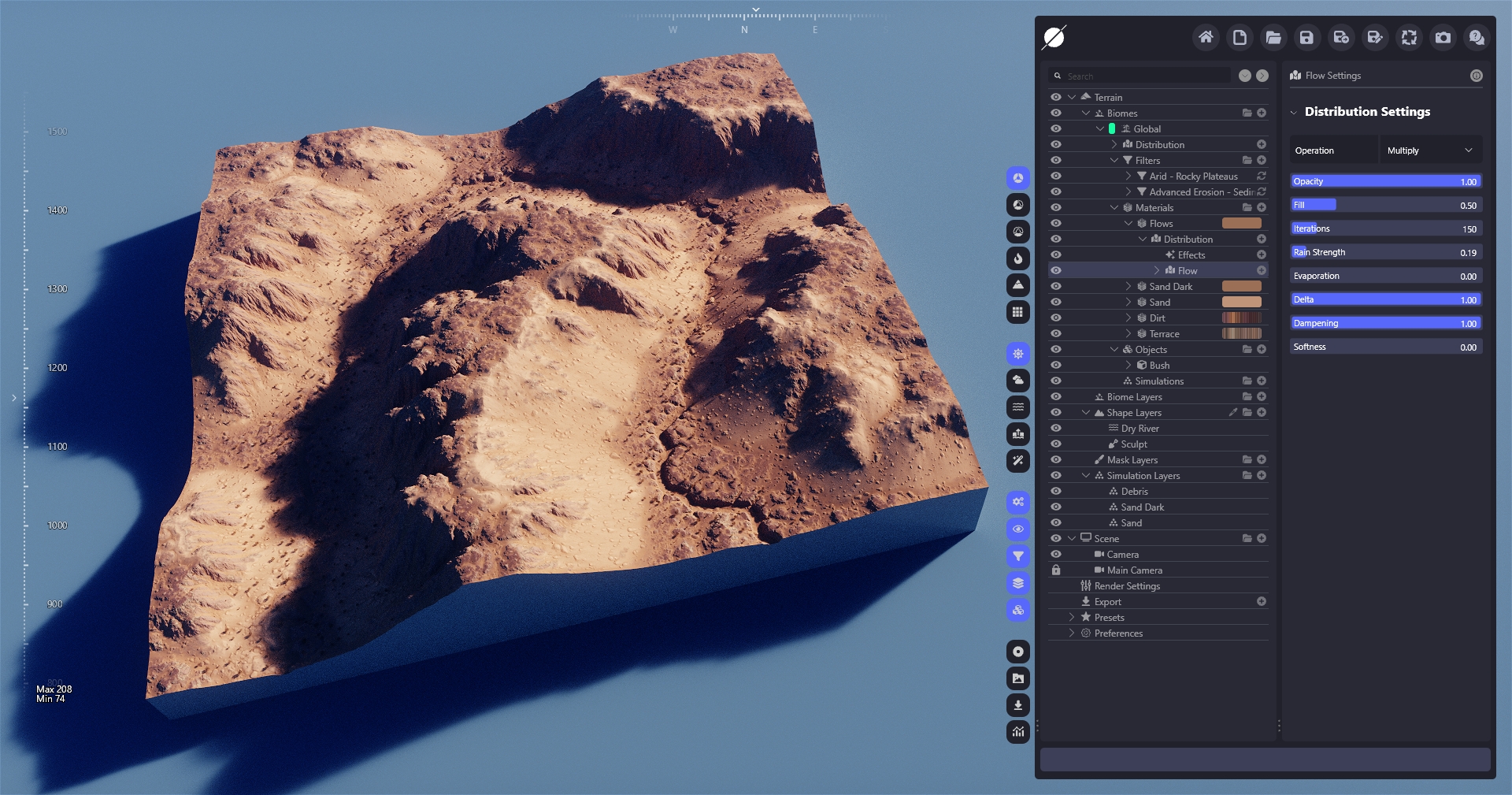Open the help chat icon

click(1477, 38)
